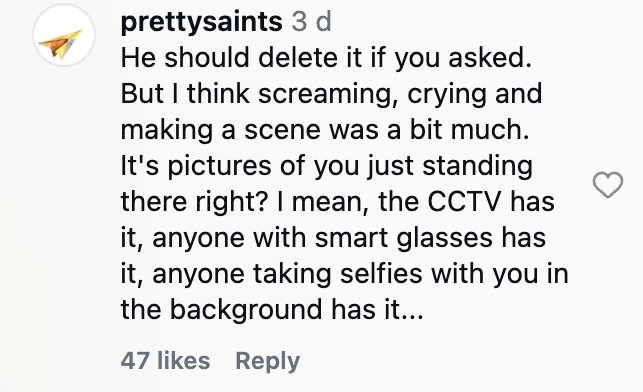Viewport: 643px width, 392px height.
Task: Open the paper plane profile picture
Action: (64, 35)
